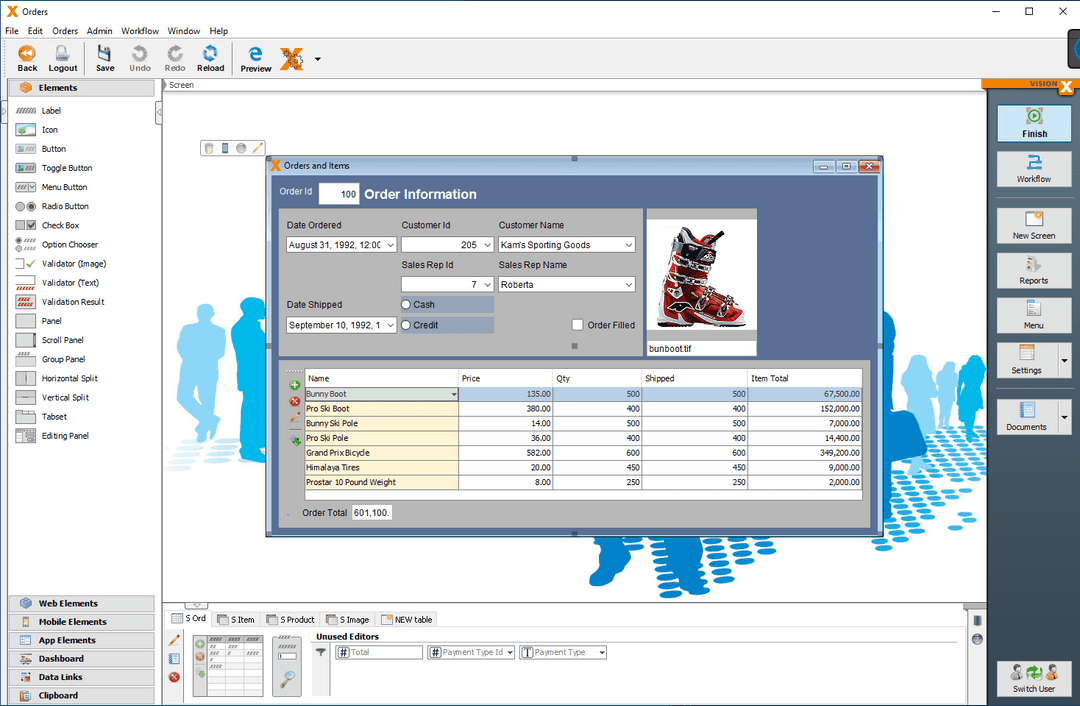Check the Order Filled checkbox
This screenshot has width=1080, height=706.
click(576, 324)
